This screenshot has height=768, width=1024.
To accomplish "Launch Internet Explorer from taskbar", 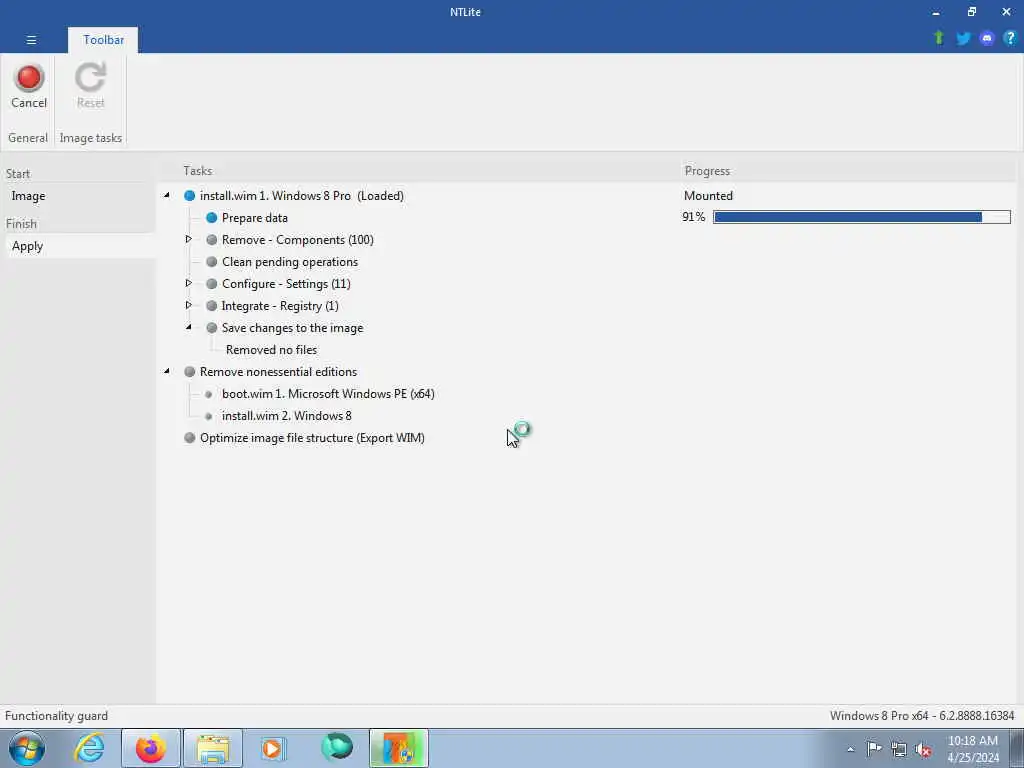I will [x=89, y=748].
